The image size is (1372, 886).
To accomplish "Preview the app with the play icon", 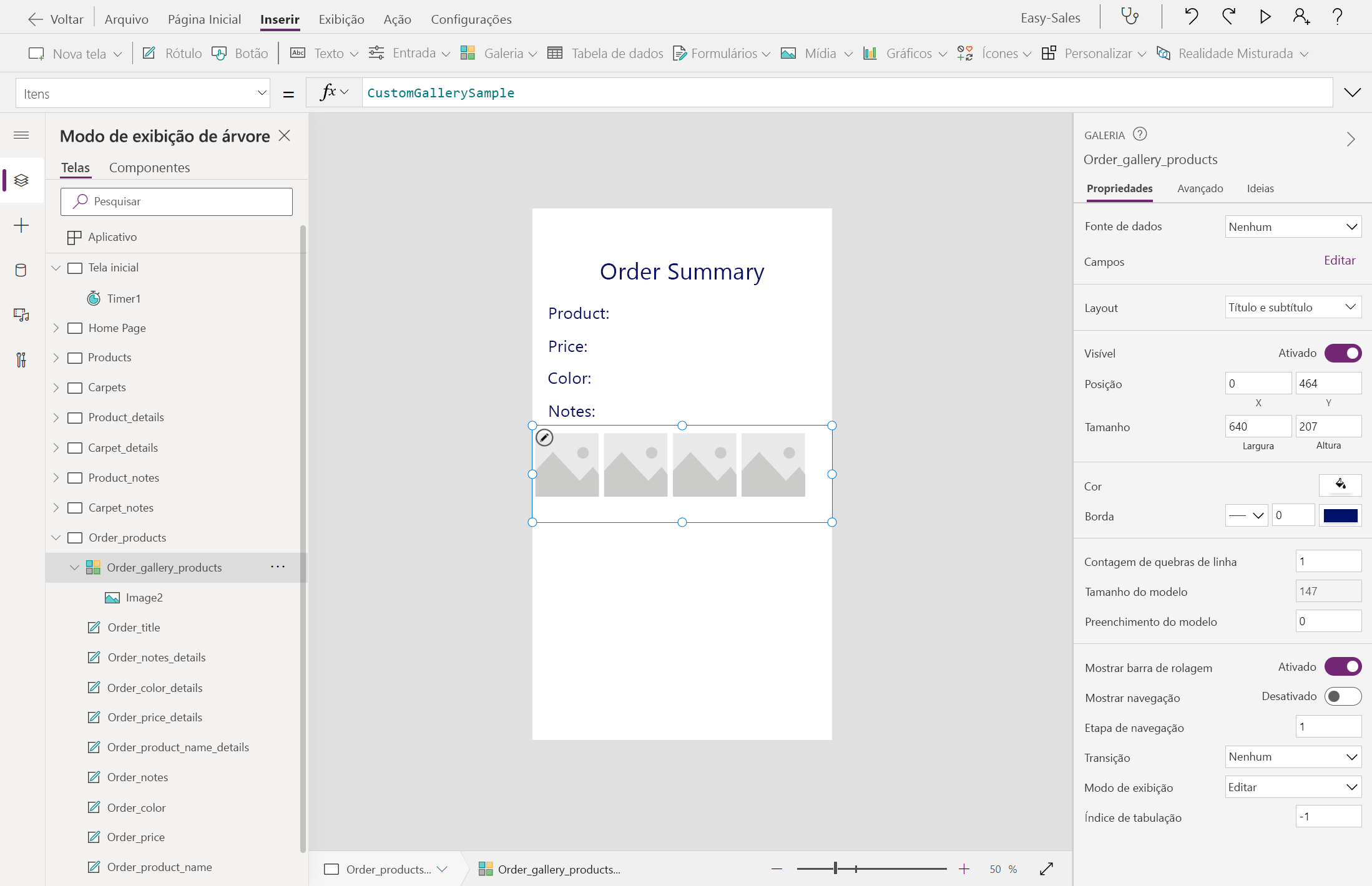I will click(1265, 17).
